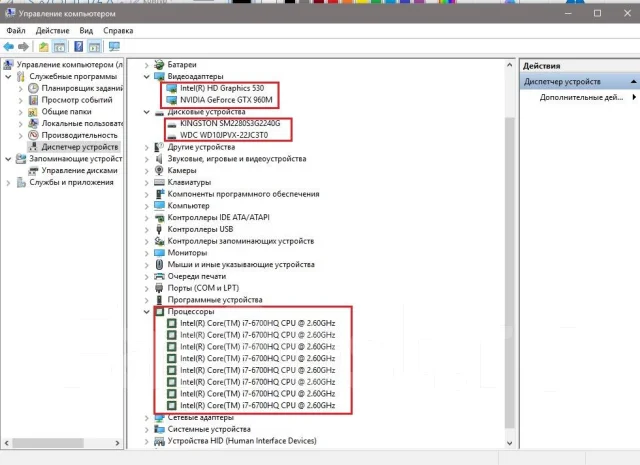This screenshot has height=465, width=640.
Task: Collapse the Видеоадаптеры category
Action: 146,76
